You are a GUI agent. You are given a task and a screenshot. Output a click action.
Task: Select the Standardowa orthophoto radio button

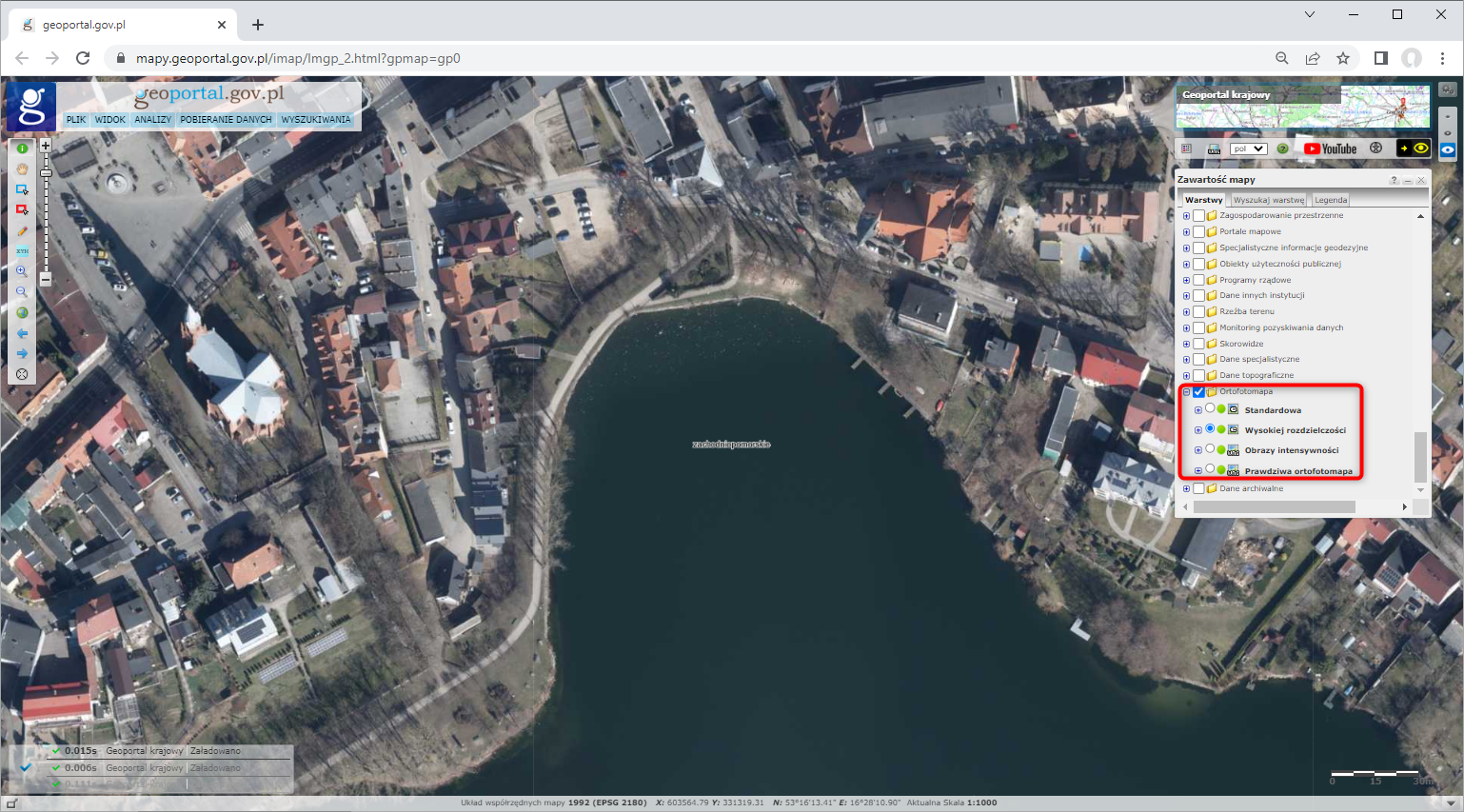1210,408
